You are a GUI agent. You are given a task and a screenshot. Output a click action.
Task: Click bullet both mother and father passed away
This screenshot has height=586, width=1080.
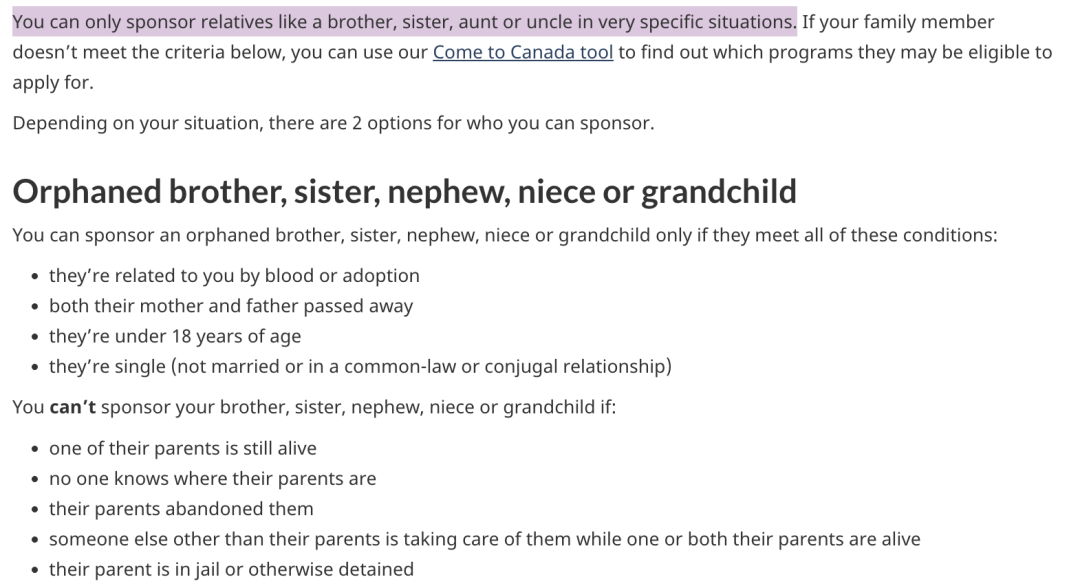point(231,306)
